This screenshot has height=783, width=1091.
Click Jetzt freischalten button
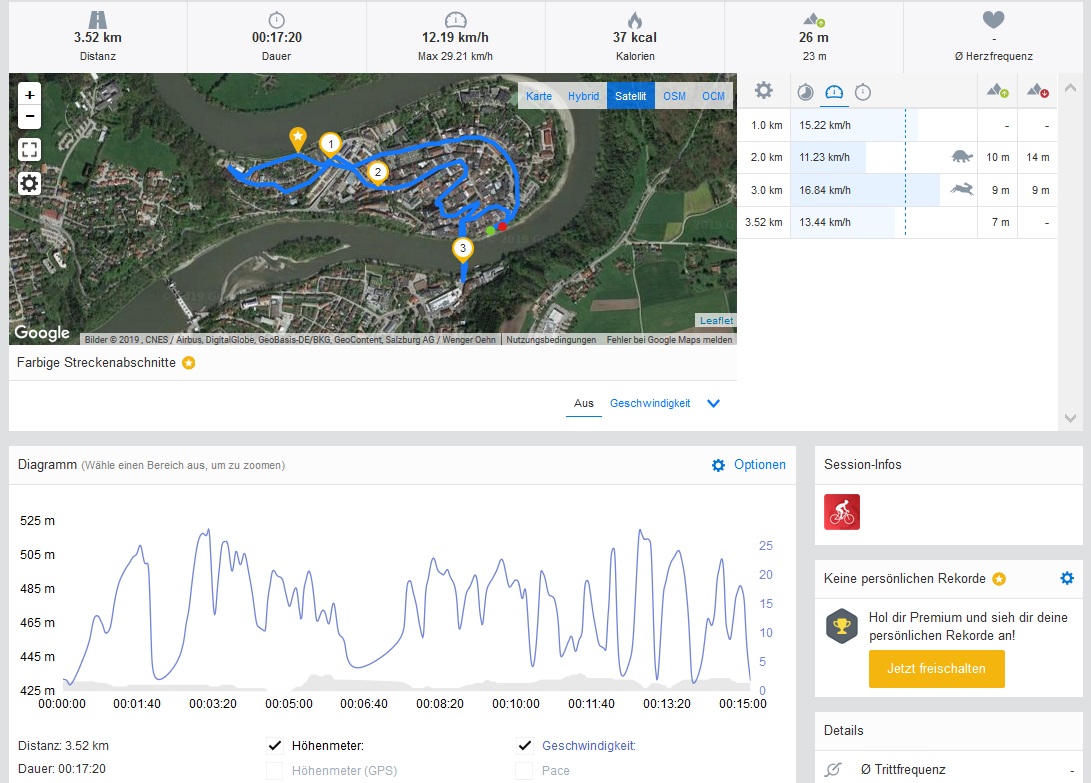(937, 669)
